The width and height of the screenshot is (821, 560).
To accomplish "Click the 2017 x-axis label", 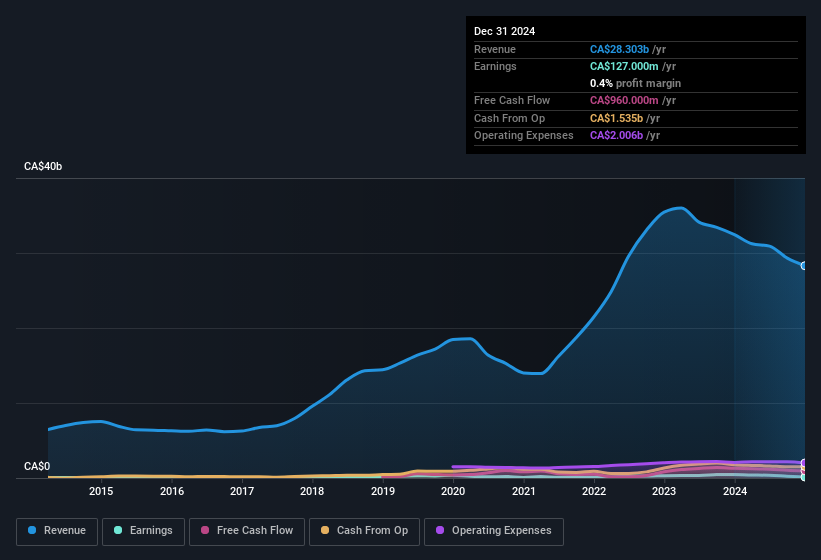I will coord(242,491).
